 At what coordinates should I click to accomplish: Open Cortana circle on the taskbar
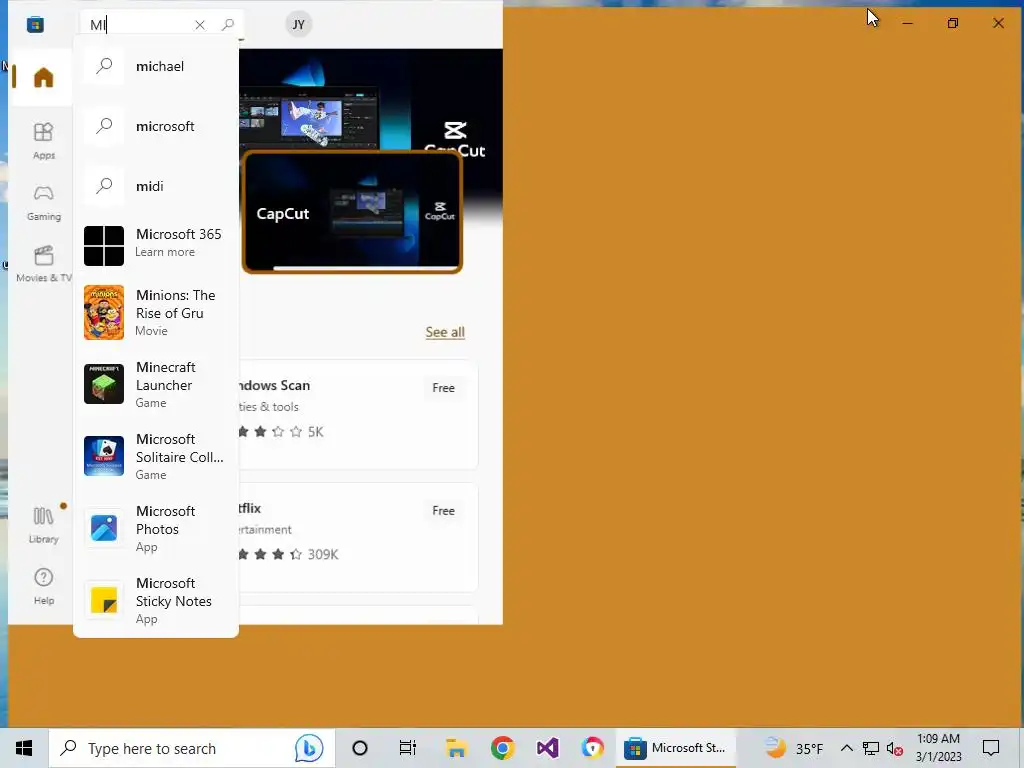click(360, 748)
